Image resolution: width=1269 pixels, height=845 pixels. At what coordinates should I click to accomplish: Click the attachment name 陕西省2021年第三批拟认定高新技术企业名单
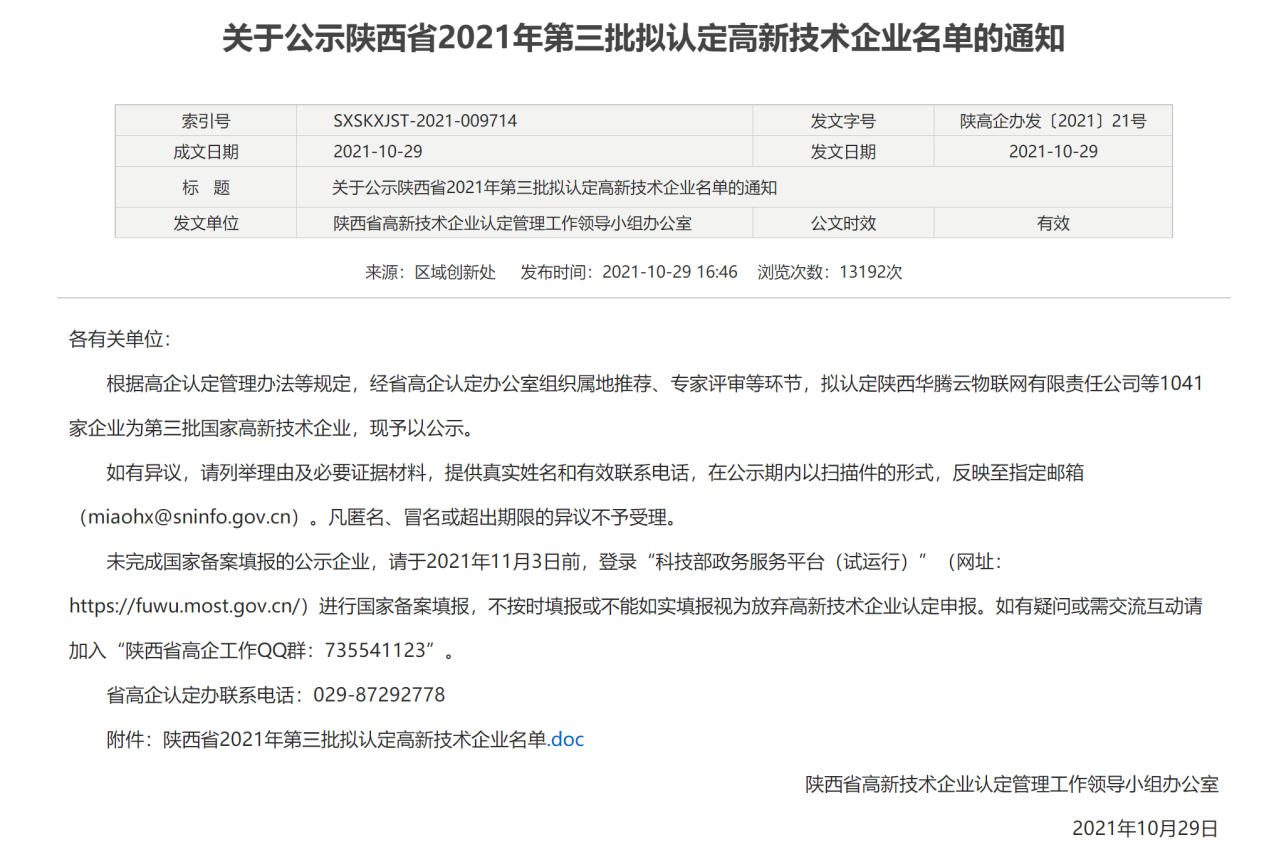tap(356, 740)
